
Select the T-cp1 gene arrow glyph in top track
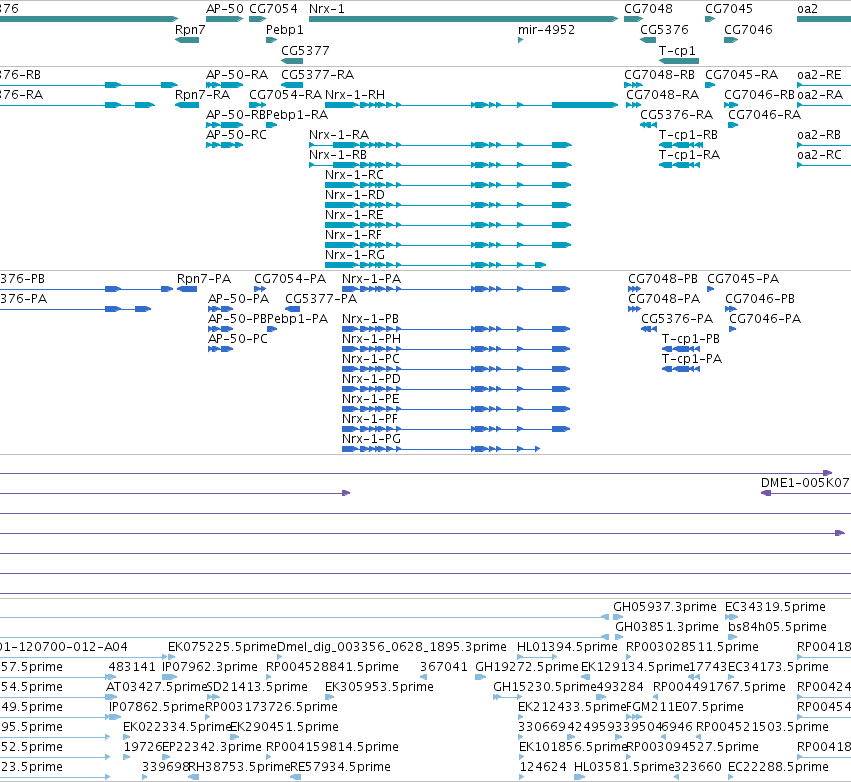(x=679, y=61)
